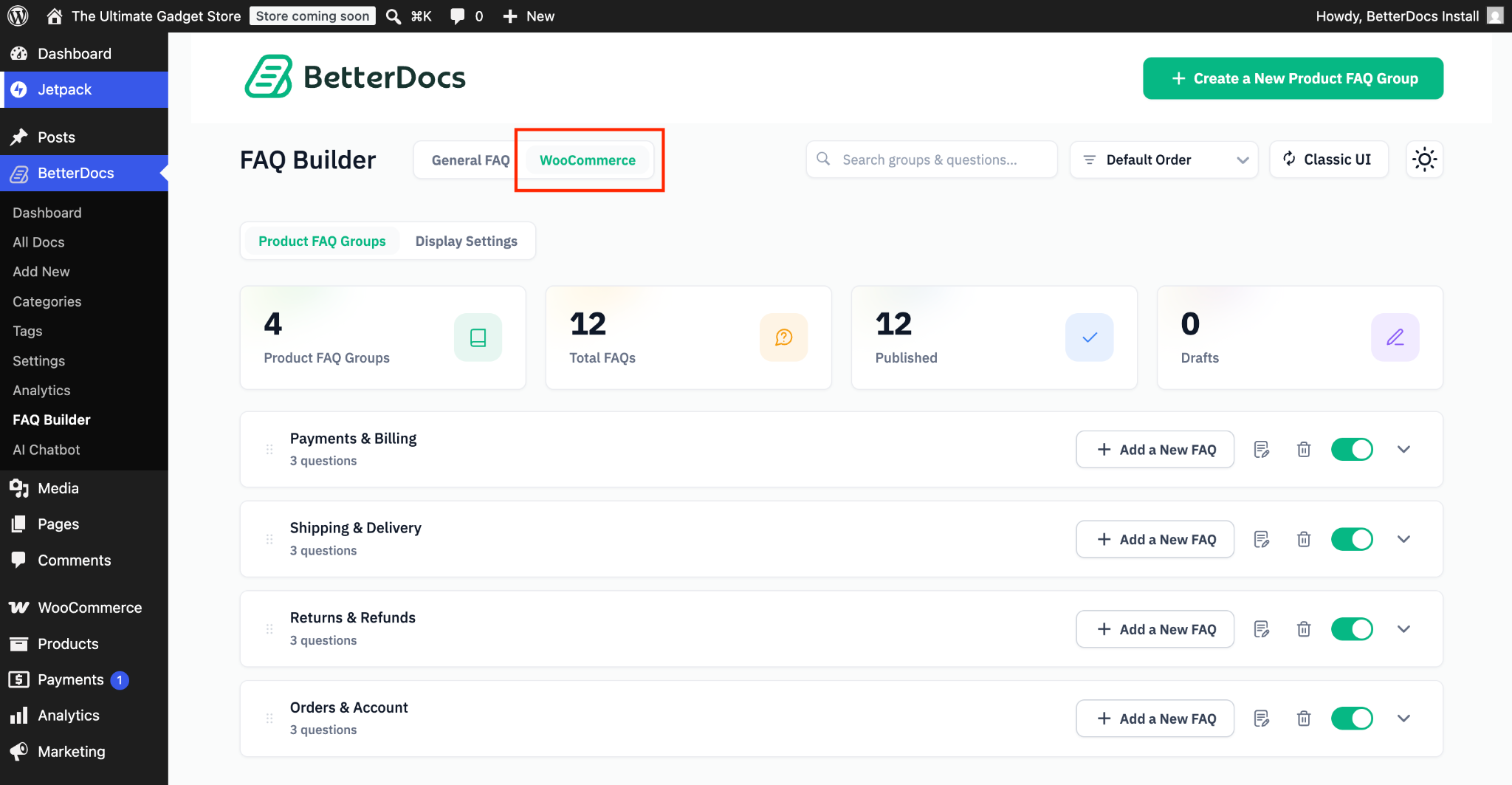The height and width of the screenshot is (785, 1512).
Task: Open Comments in the admin sidebar
Action: (84, 561)
